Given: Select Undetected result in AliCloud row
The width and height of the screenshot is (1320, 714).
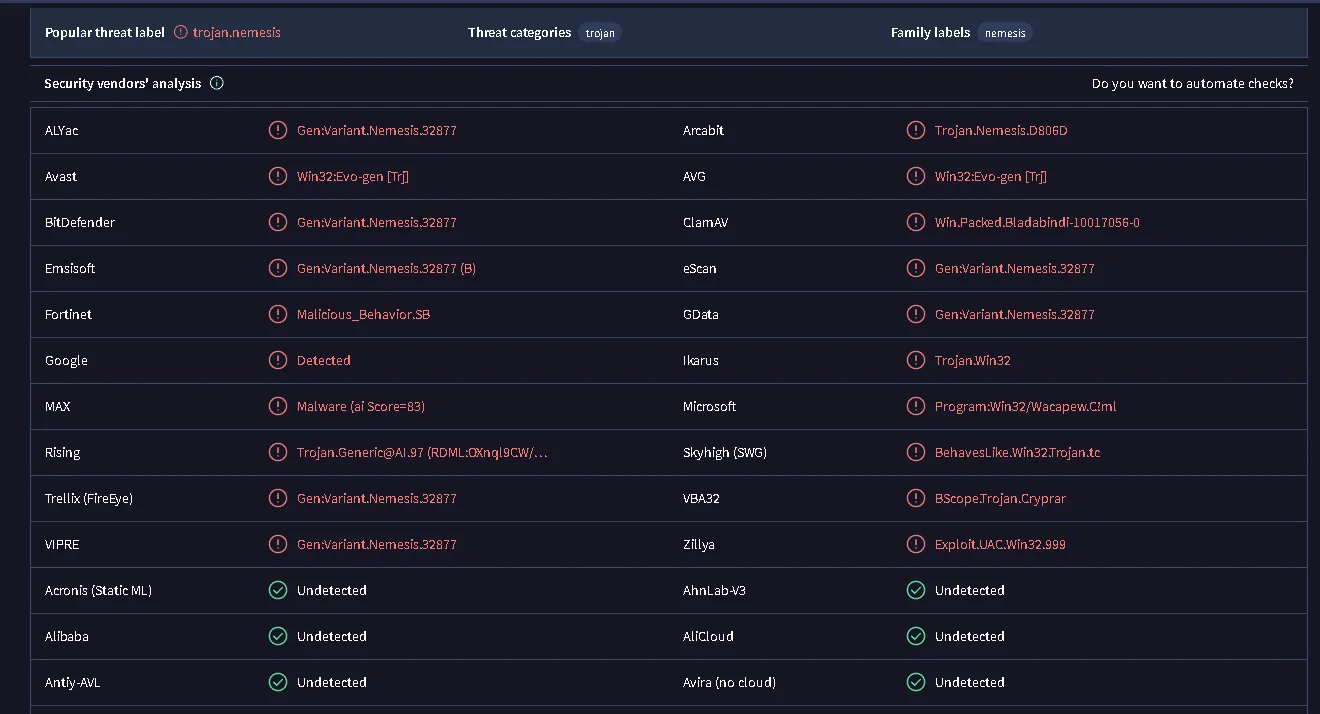Looking at the screenshot, I should coord(970,636).
